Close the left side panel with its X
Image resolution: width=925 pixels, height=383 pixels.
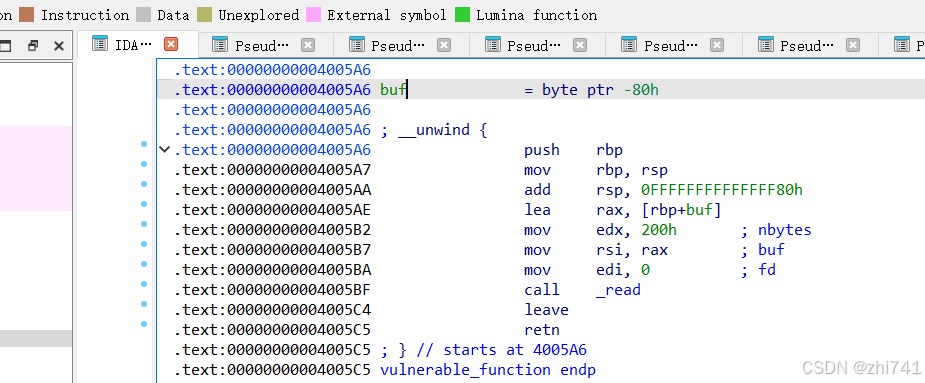tap(59, 45)
